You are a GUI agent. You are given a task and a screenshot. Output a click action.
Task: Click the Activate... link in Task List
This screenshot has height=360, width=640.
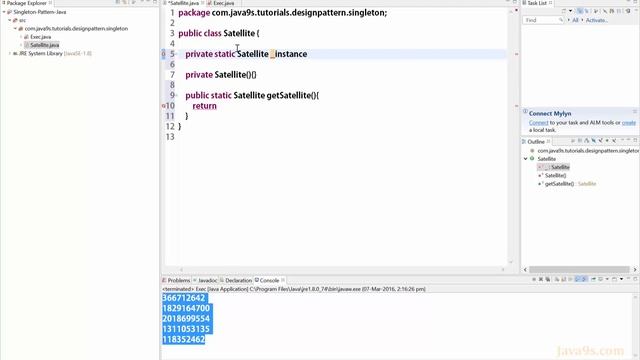pyautogui.click(x=597, y=20)
